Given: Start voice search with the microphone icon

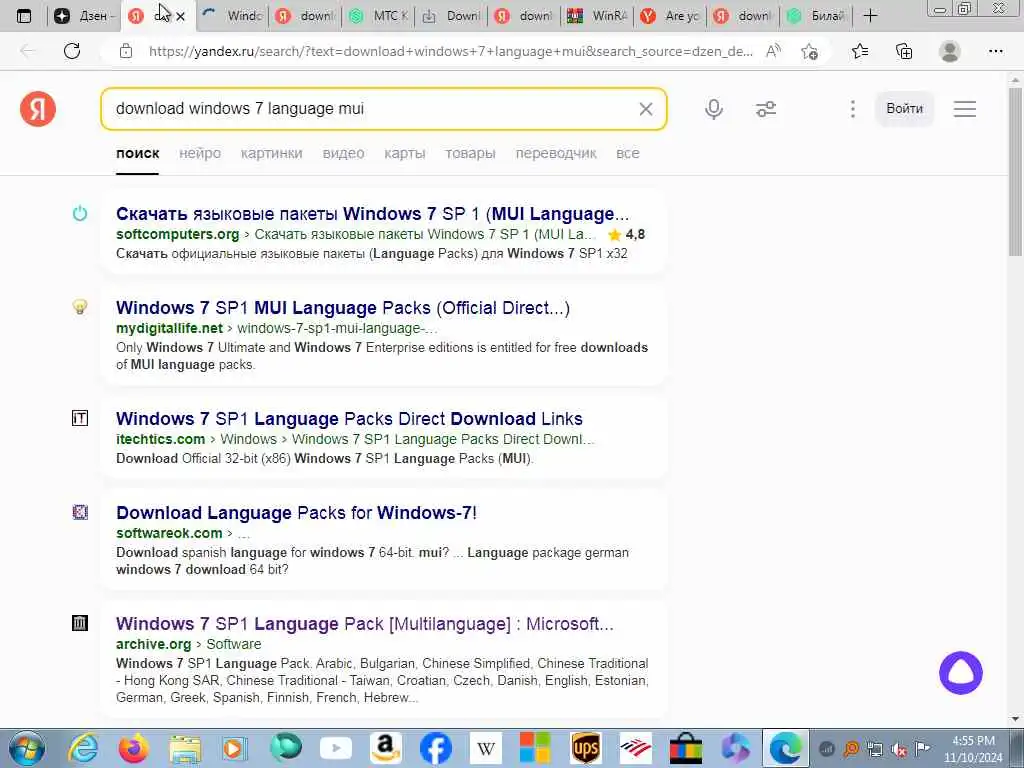Looking at the screenshot, I should (x=714, y=109).
